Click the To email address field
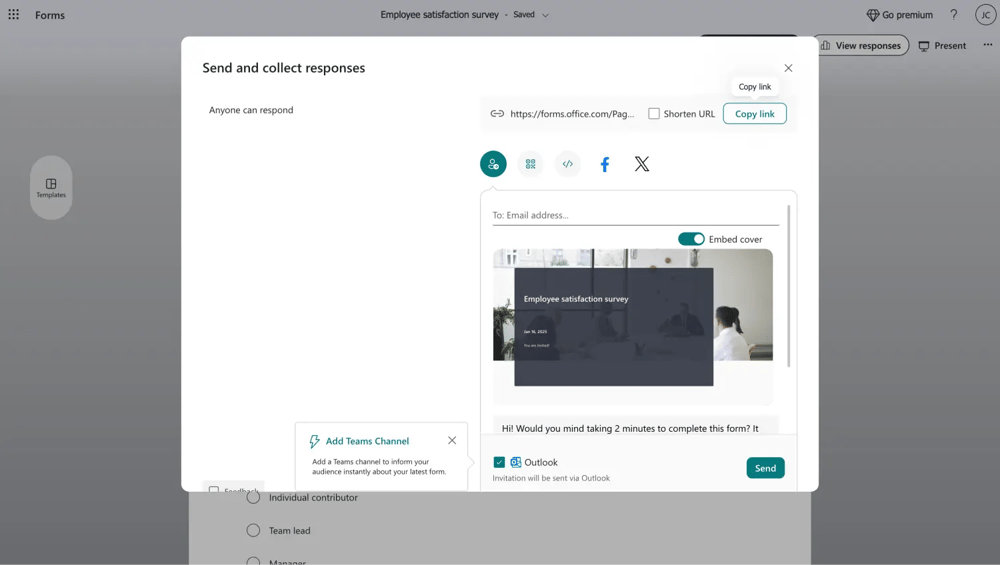The image size is (1000, 565). [635, 215]
